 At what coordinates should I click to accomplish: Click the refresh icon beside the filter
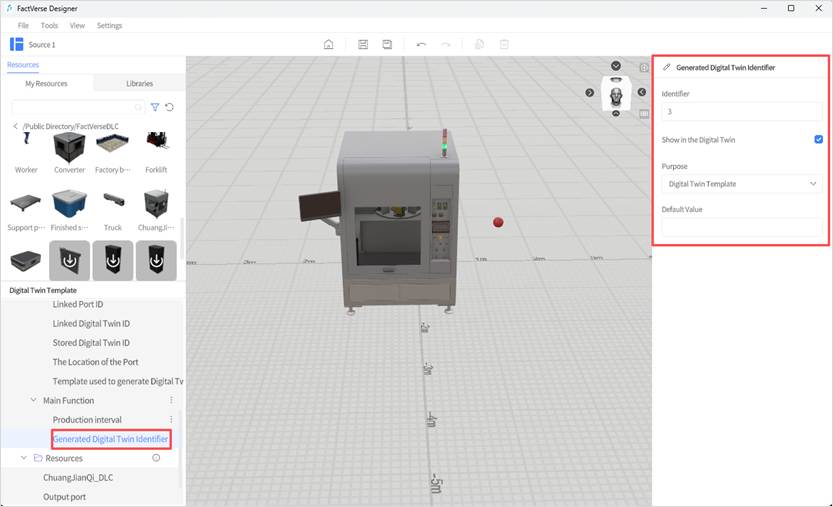coord(170,107)
